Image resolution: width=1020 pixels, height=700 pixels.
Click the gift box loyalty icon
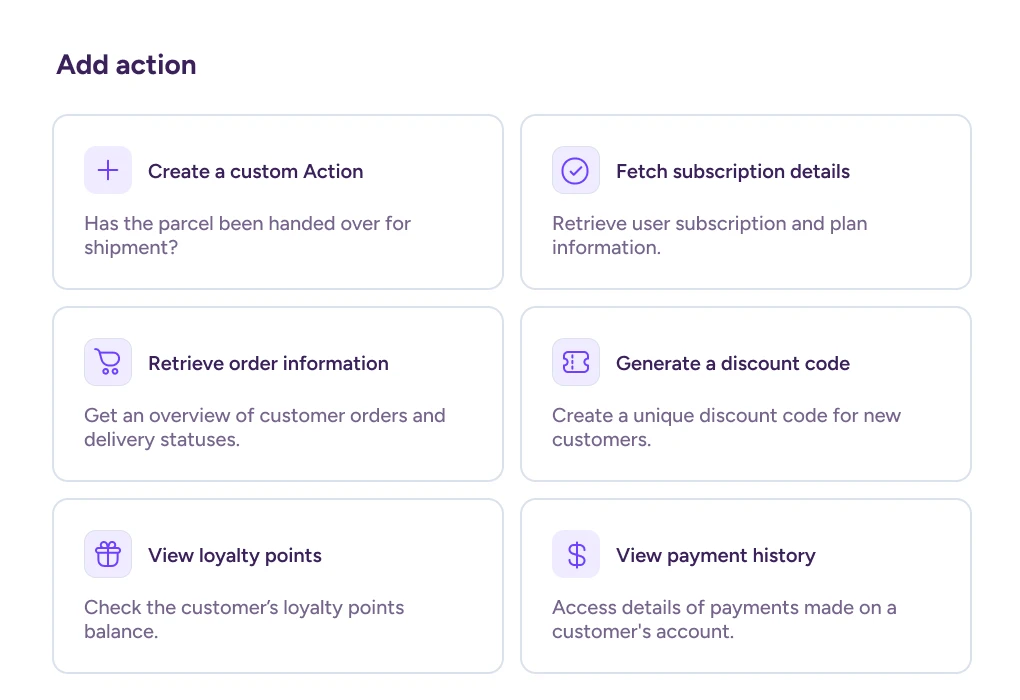click(x=108, y=554)
